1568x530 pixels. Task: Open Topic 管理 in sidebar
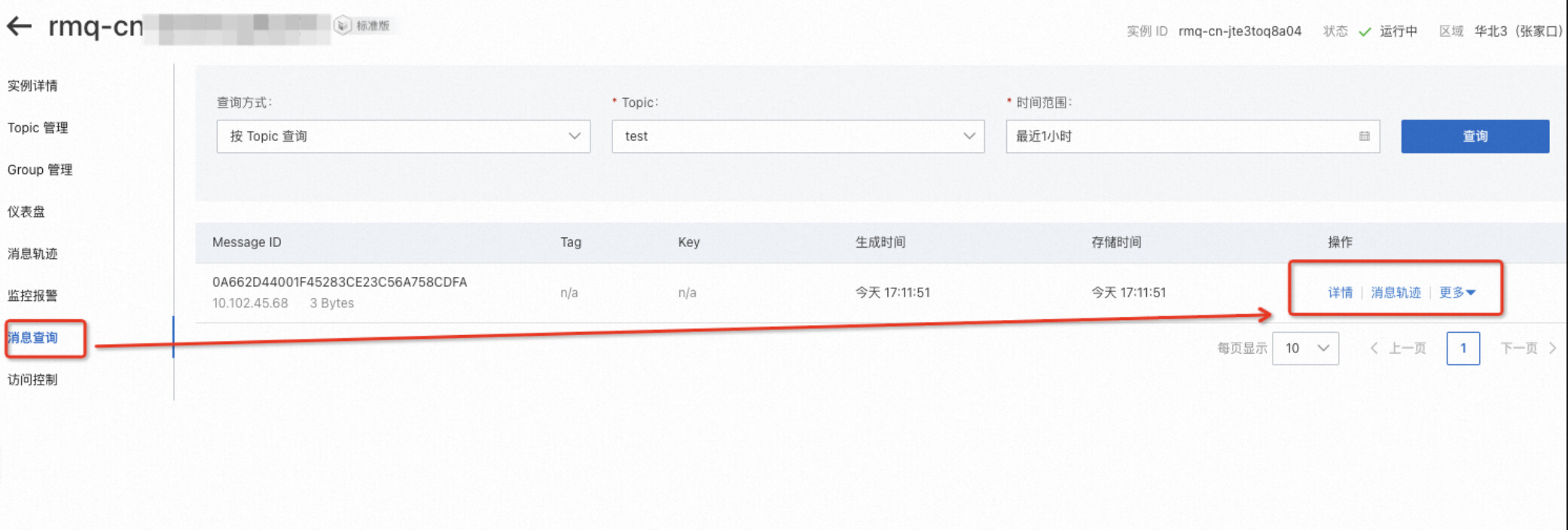[x=38, y=128]
